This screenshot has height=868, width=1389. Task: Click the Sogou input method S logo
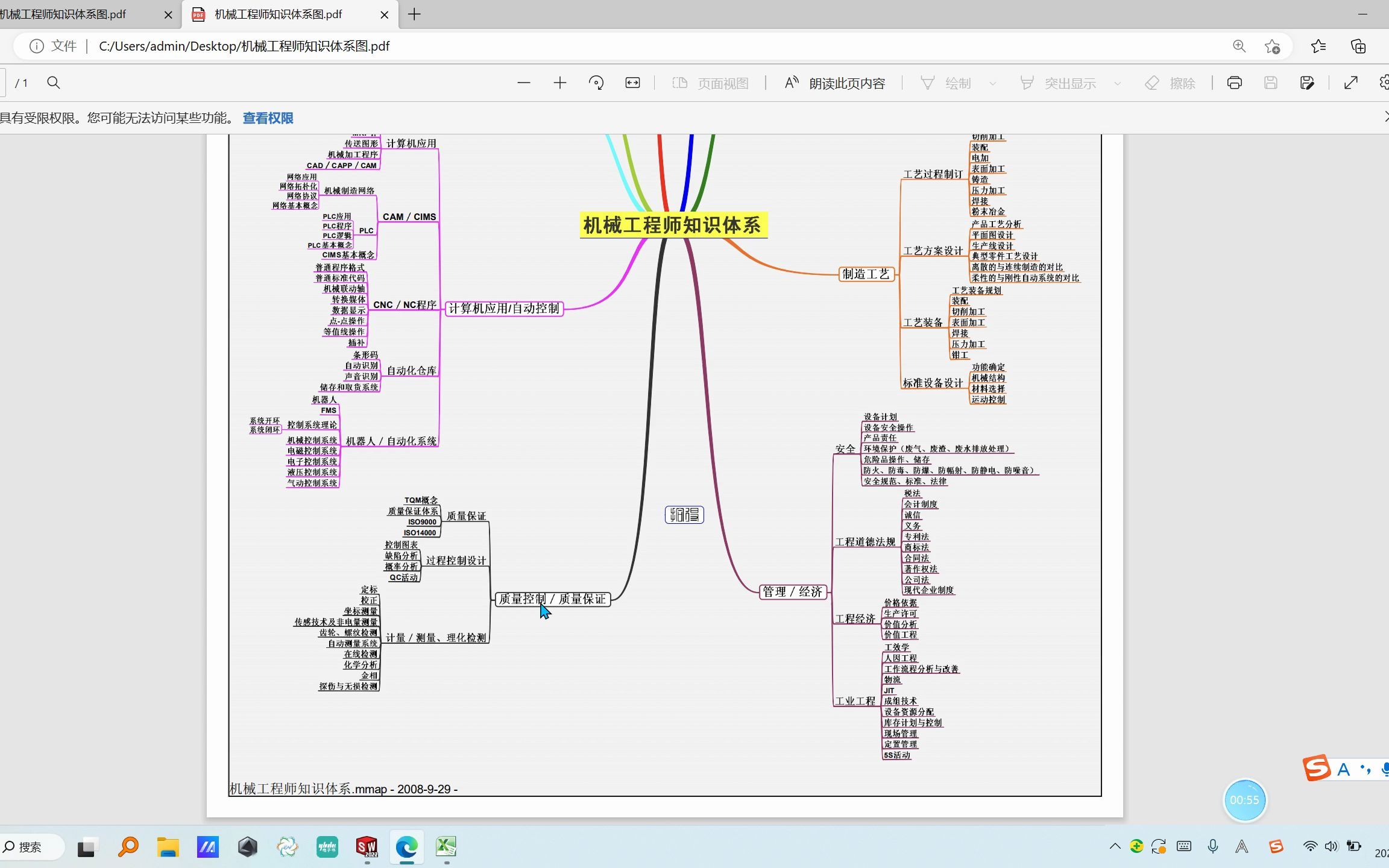(1317, 768)
